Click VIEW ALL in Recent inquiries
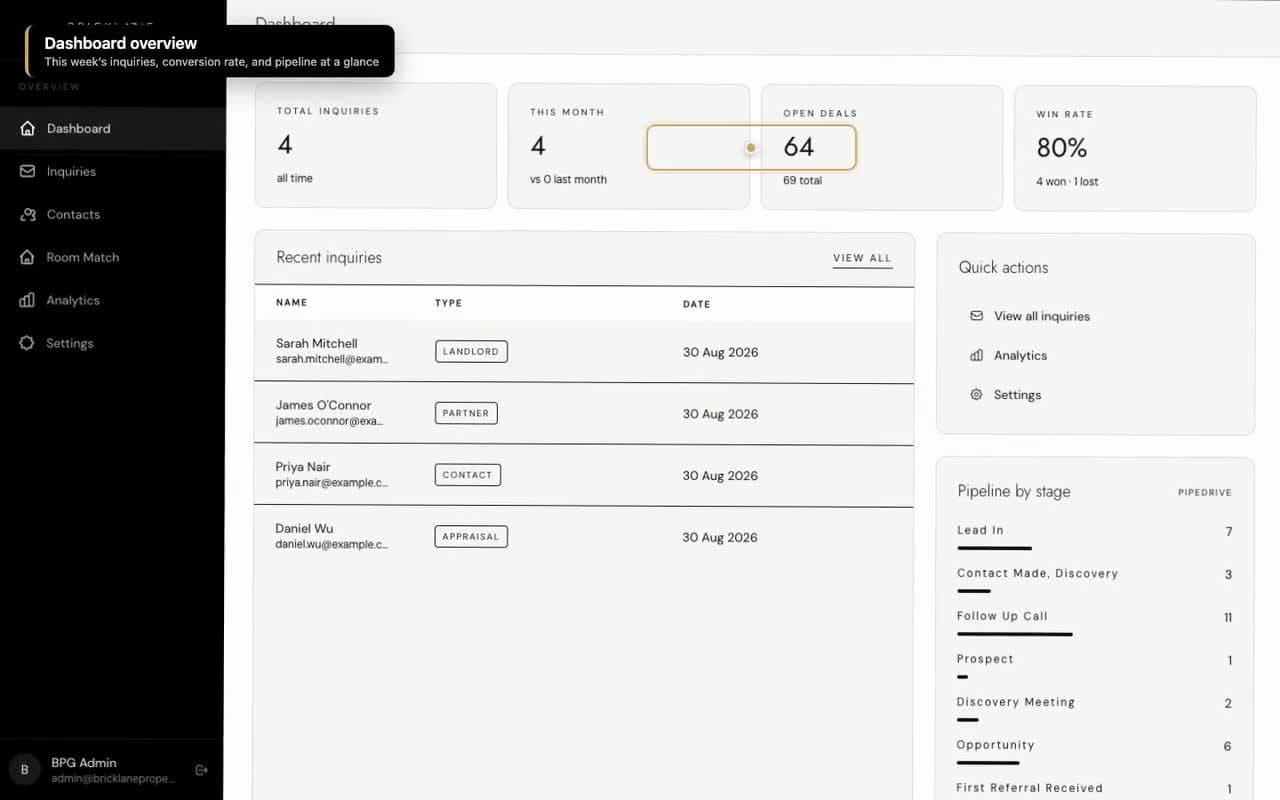 click(x=862, y=258)
